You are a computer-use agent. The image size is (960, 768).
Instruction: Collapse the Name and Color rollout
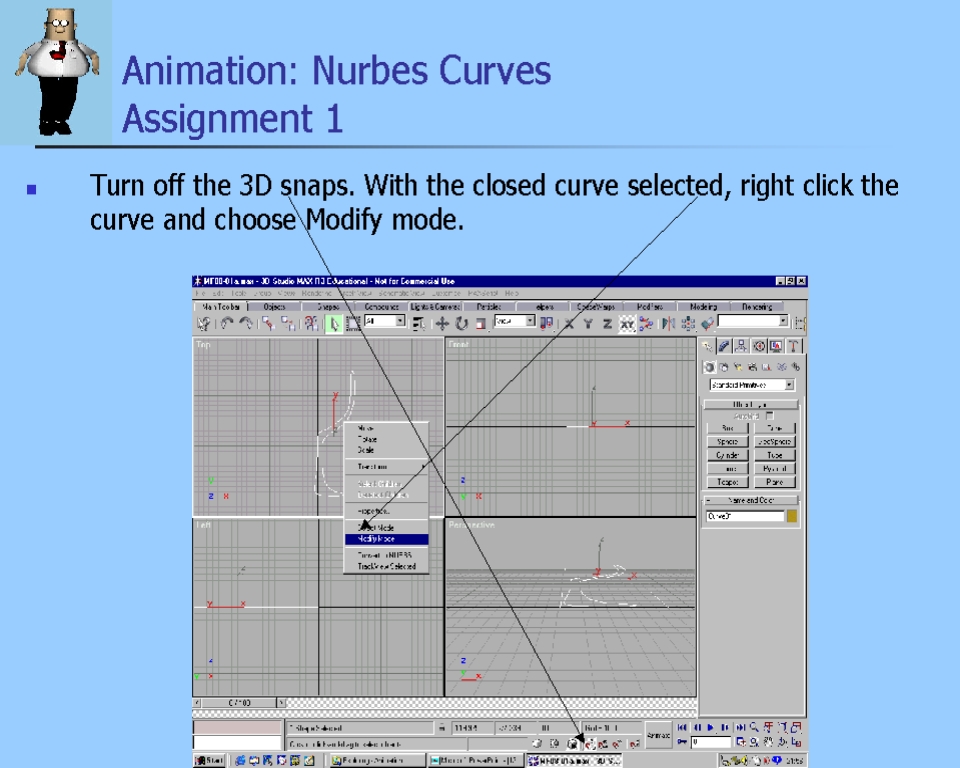click(751, 500)
